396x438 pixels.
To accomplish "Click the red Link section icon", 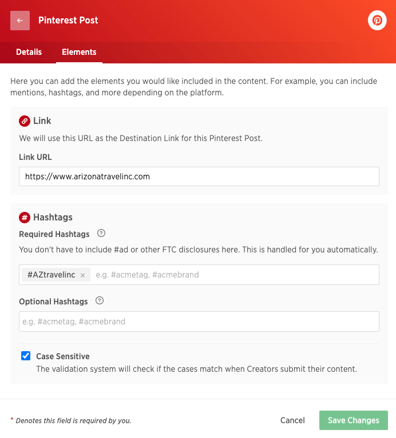I will pyautogui.click(x=24, y=121).
